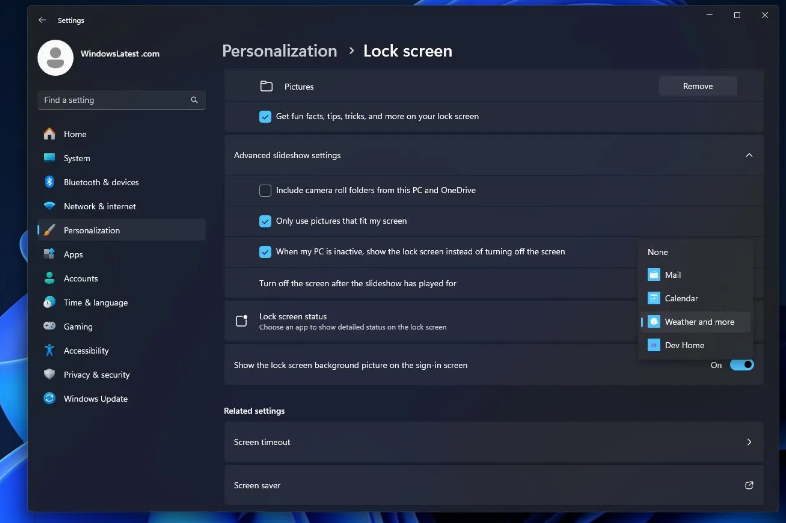This screenshot has width=786, height=523.
Task: Uncheck fun facts and tips checkbox
Action: 265,116
